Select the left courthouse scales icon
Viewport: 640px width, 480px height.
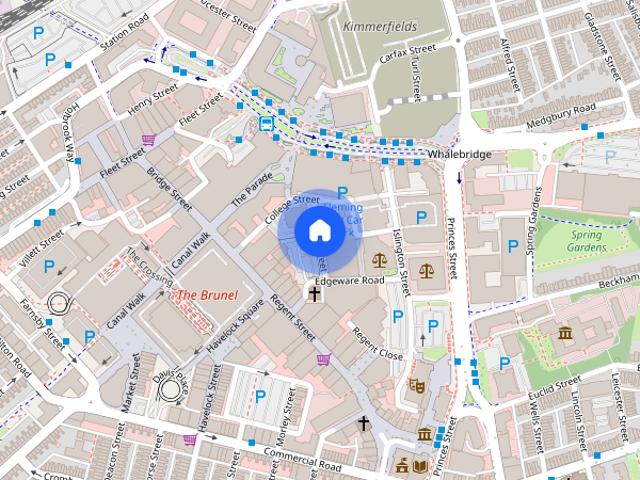380,260
